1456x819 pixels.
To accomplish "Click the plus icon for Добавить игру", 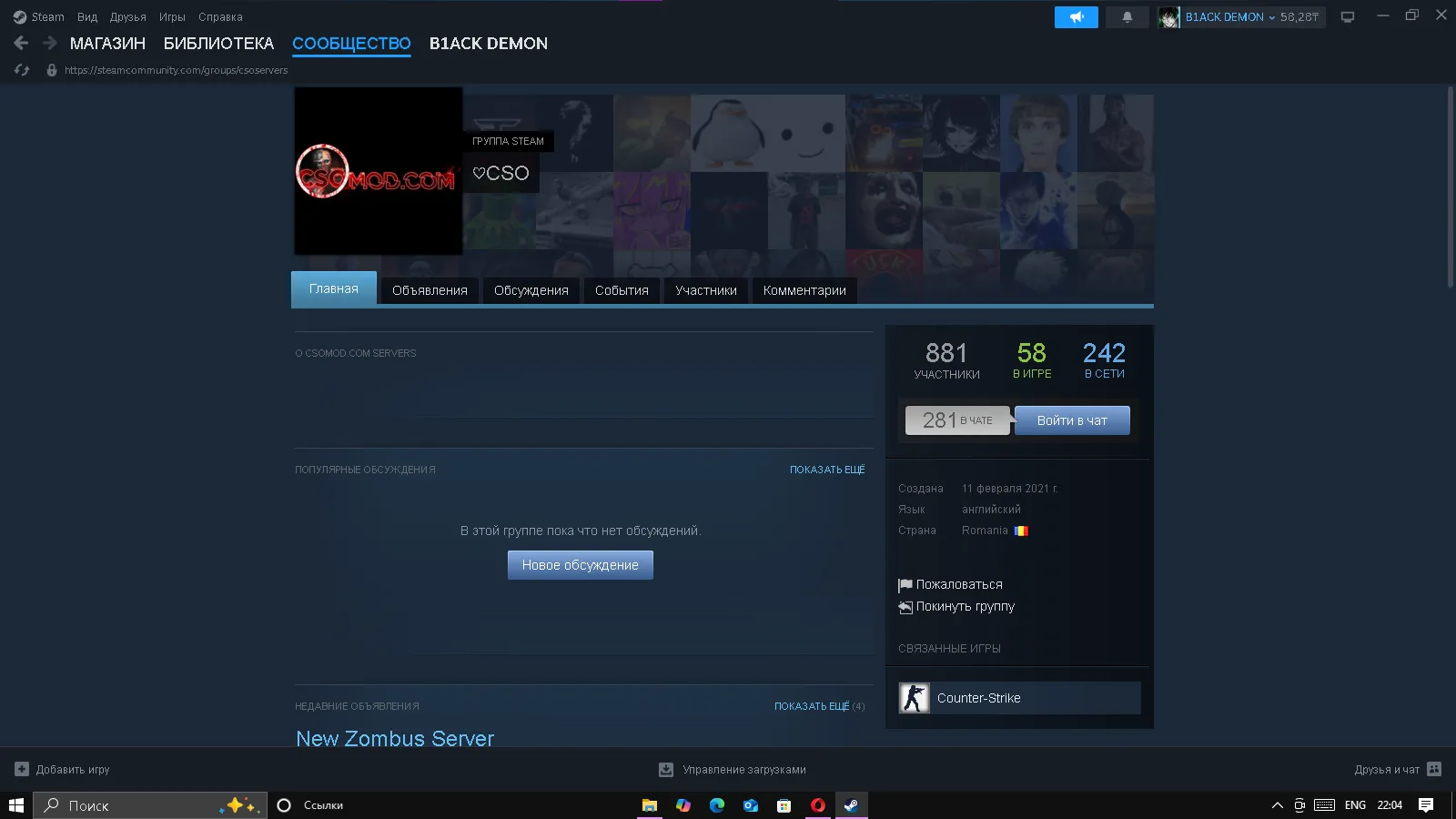I will 22,769.
